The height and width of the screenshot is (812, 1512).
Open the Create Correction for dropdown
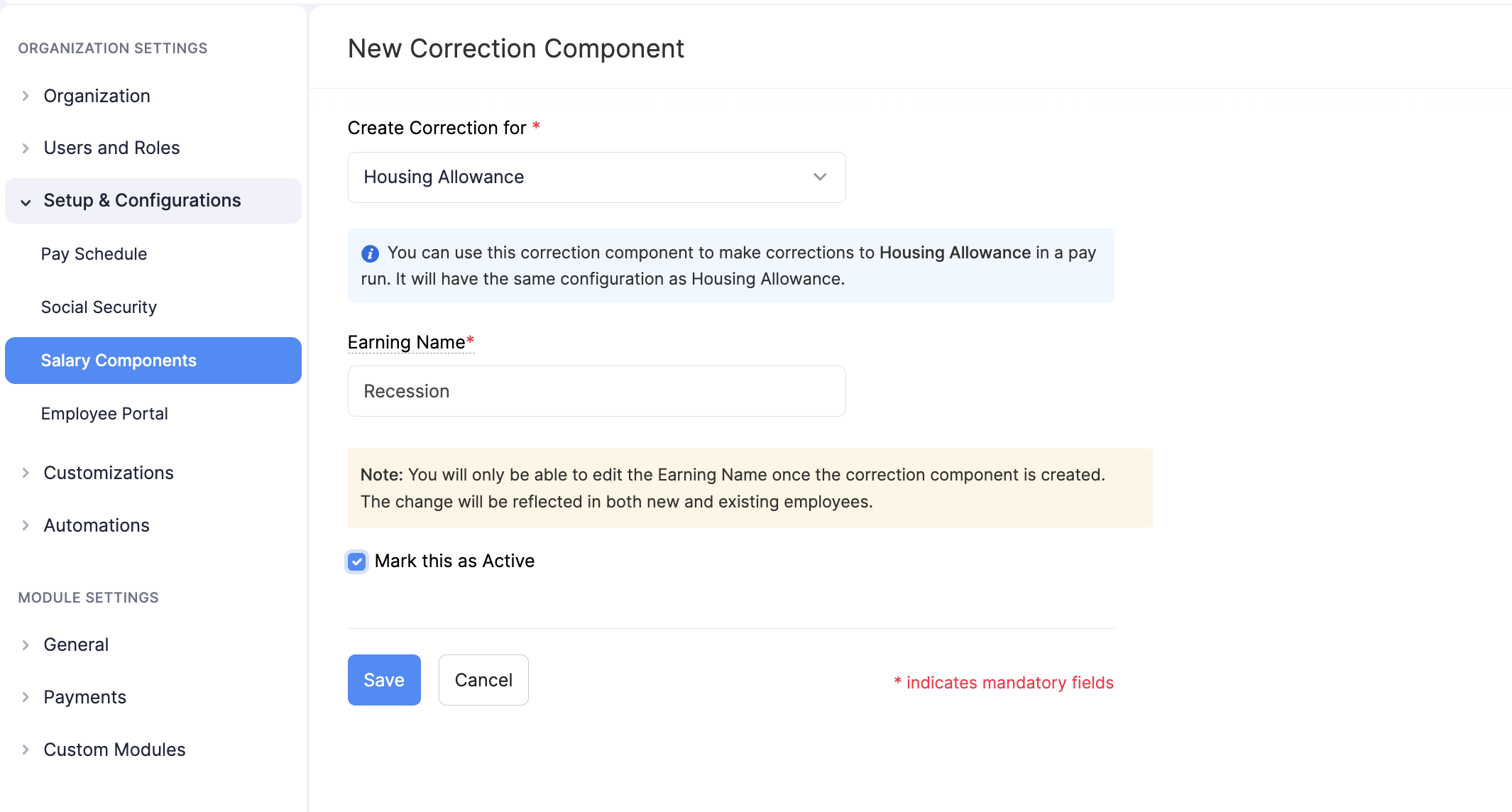pyautogui.click(x=596, y=177)
